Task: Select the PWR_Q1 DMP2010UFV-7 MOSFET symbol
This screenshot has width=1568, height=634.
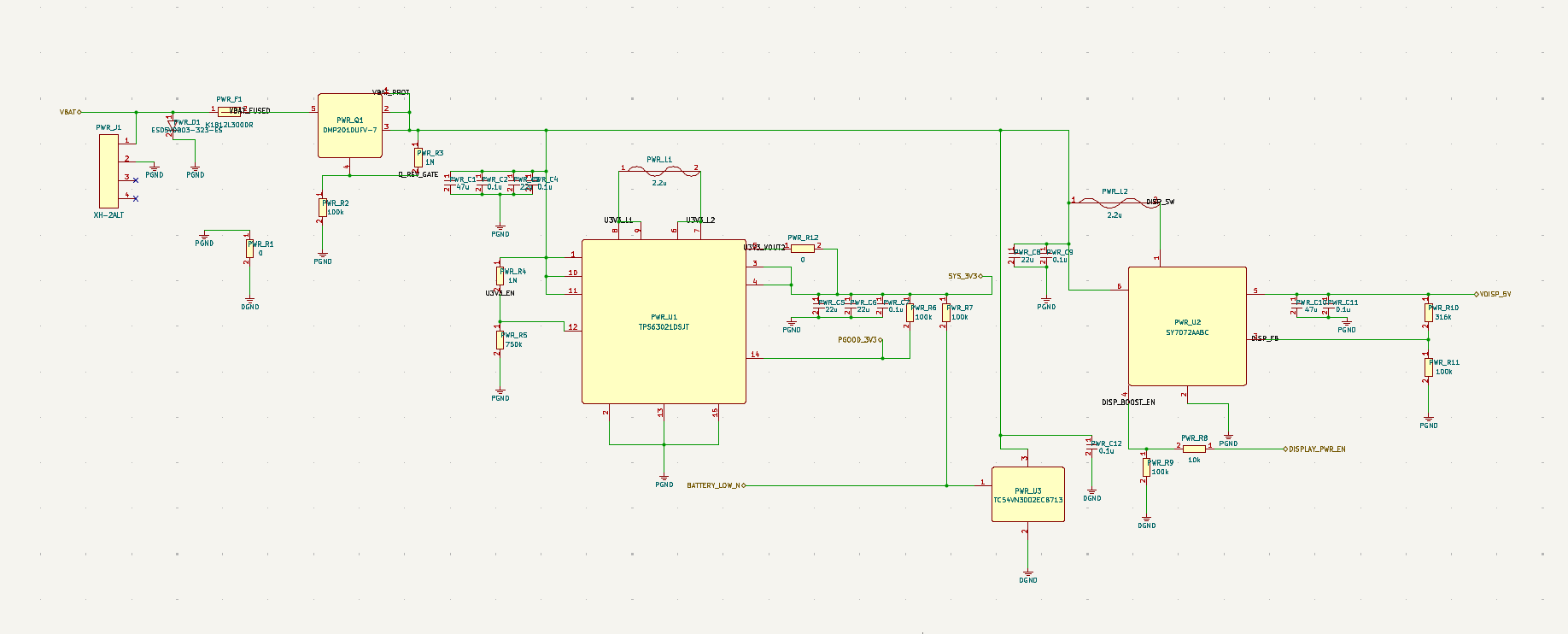Action: pyautogui.click(x=350, y=126)
